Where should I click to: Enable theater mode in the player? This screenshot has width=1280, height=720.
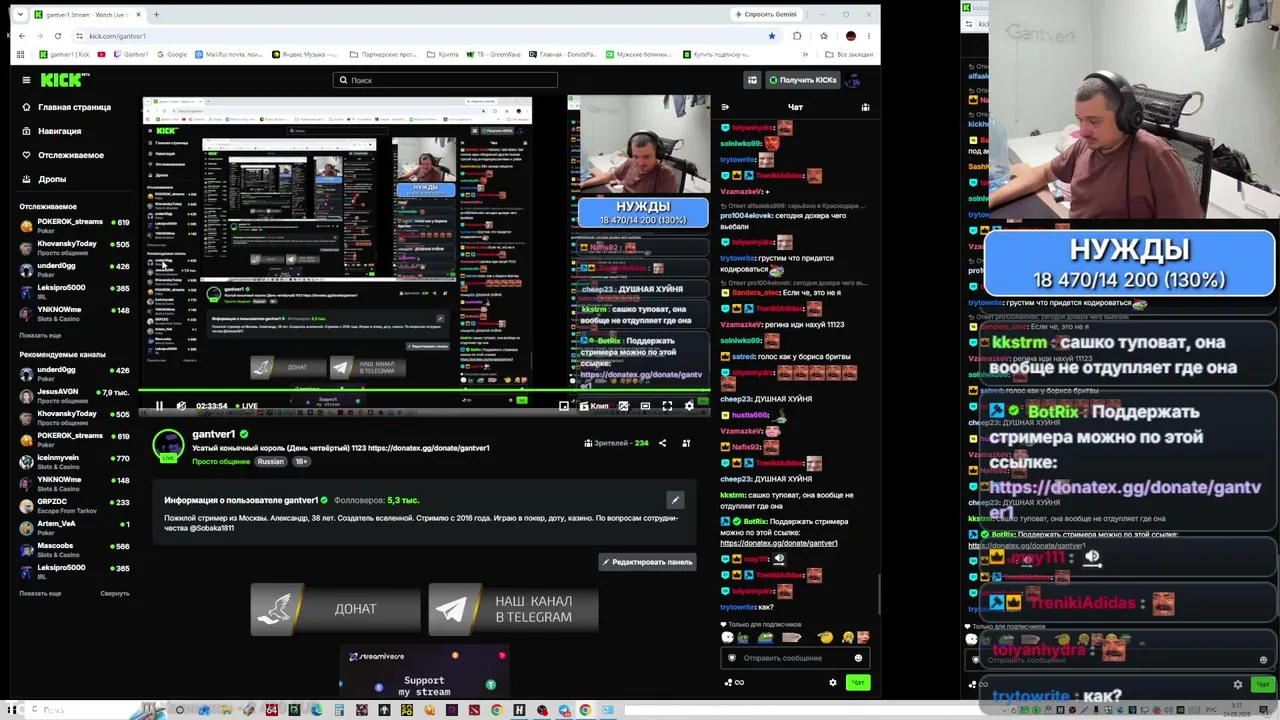coord(645,406)
